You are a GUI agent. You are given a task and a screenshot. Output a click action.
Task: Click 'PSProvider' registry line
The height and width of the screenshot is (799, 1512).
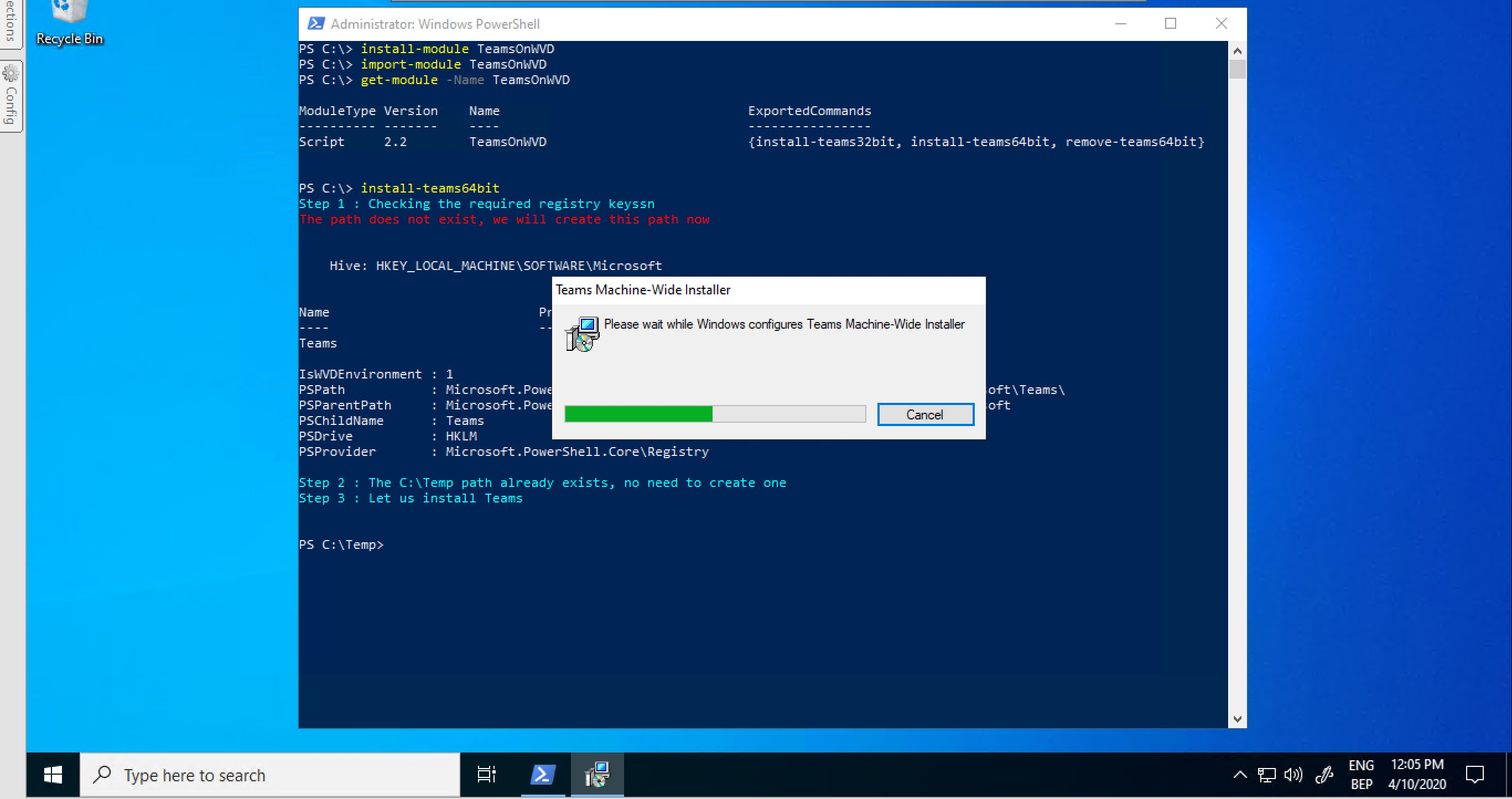coord(503,452)
